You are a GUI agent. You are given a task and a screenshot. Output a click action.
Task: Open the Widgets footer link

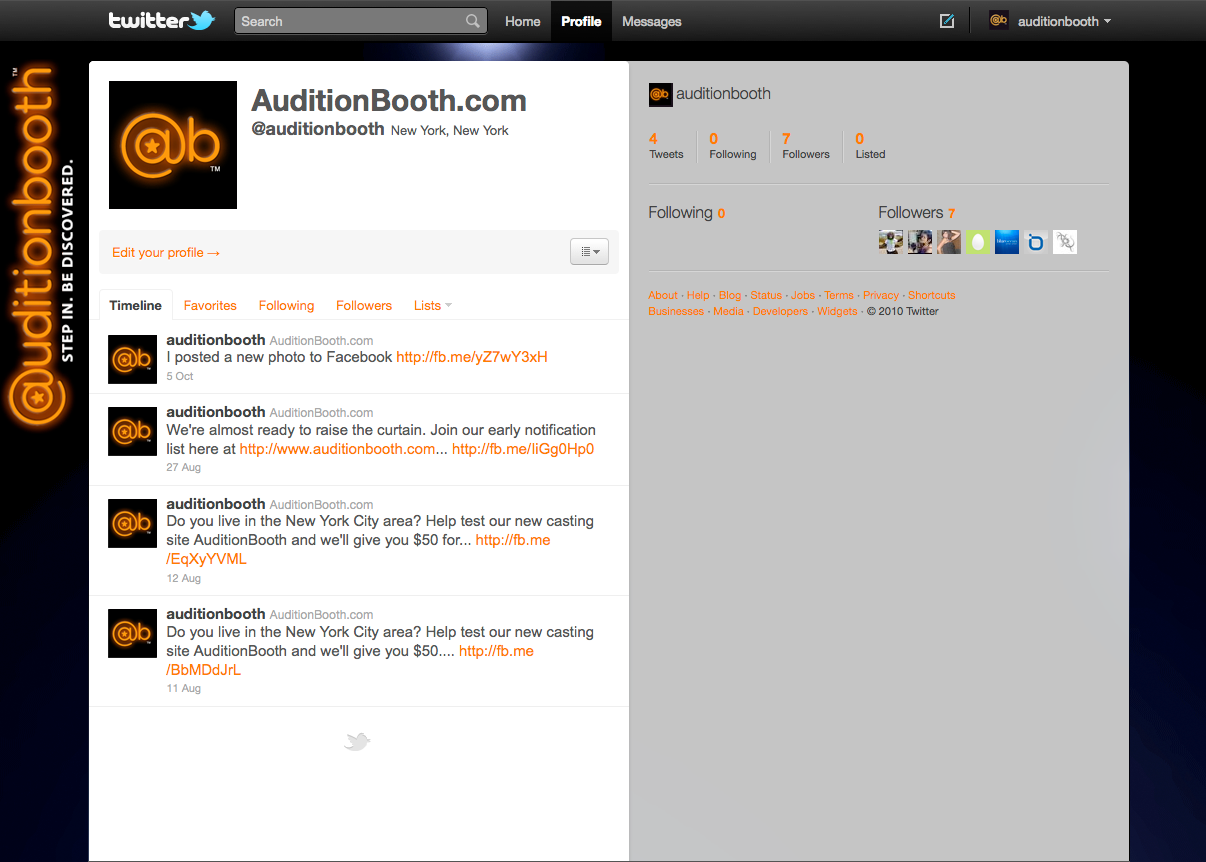[837, 311]
